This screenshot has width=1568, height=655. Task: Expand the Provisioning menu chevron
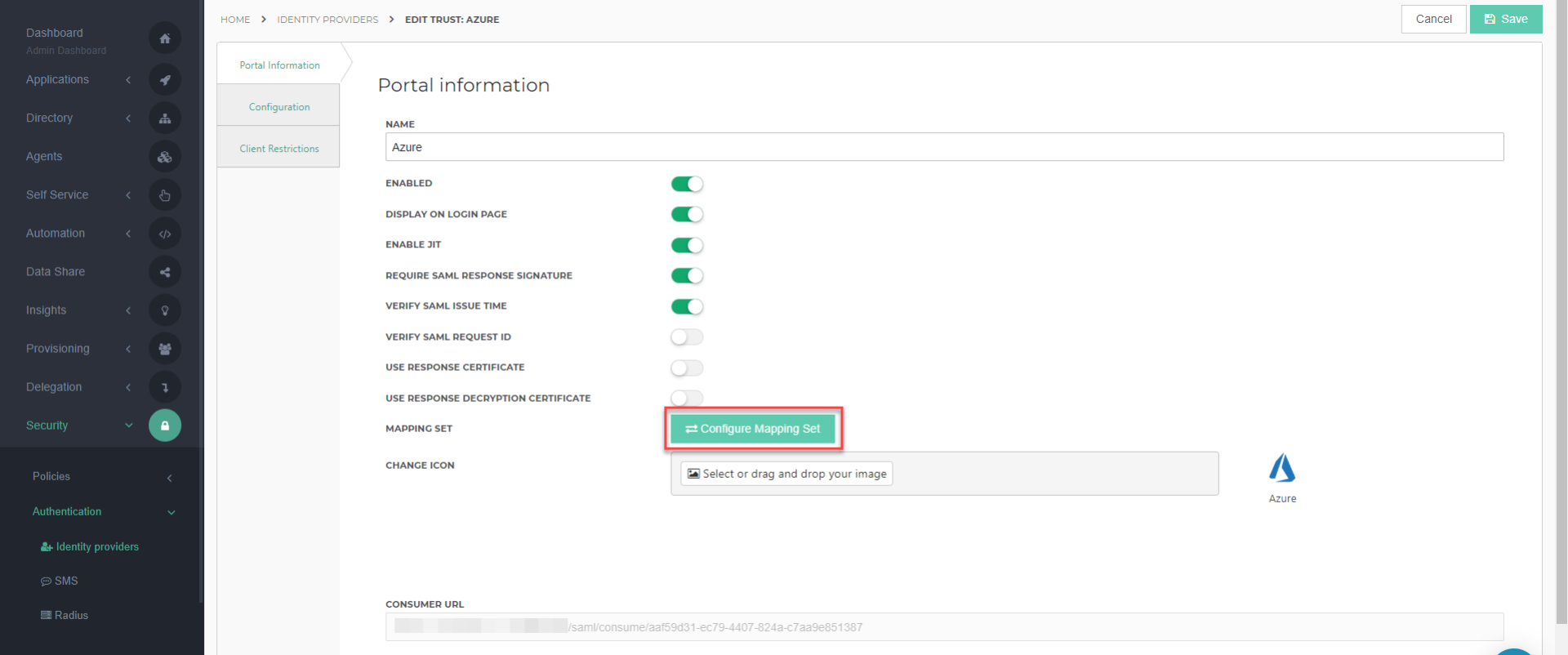128,349
